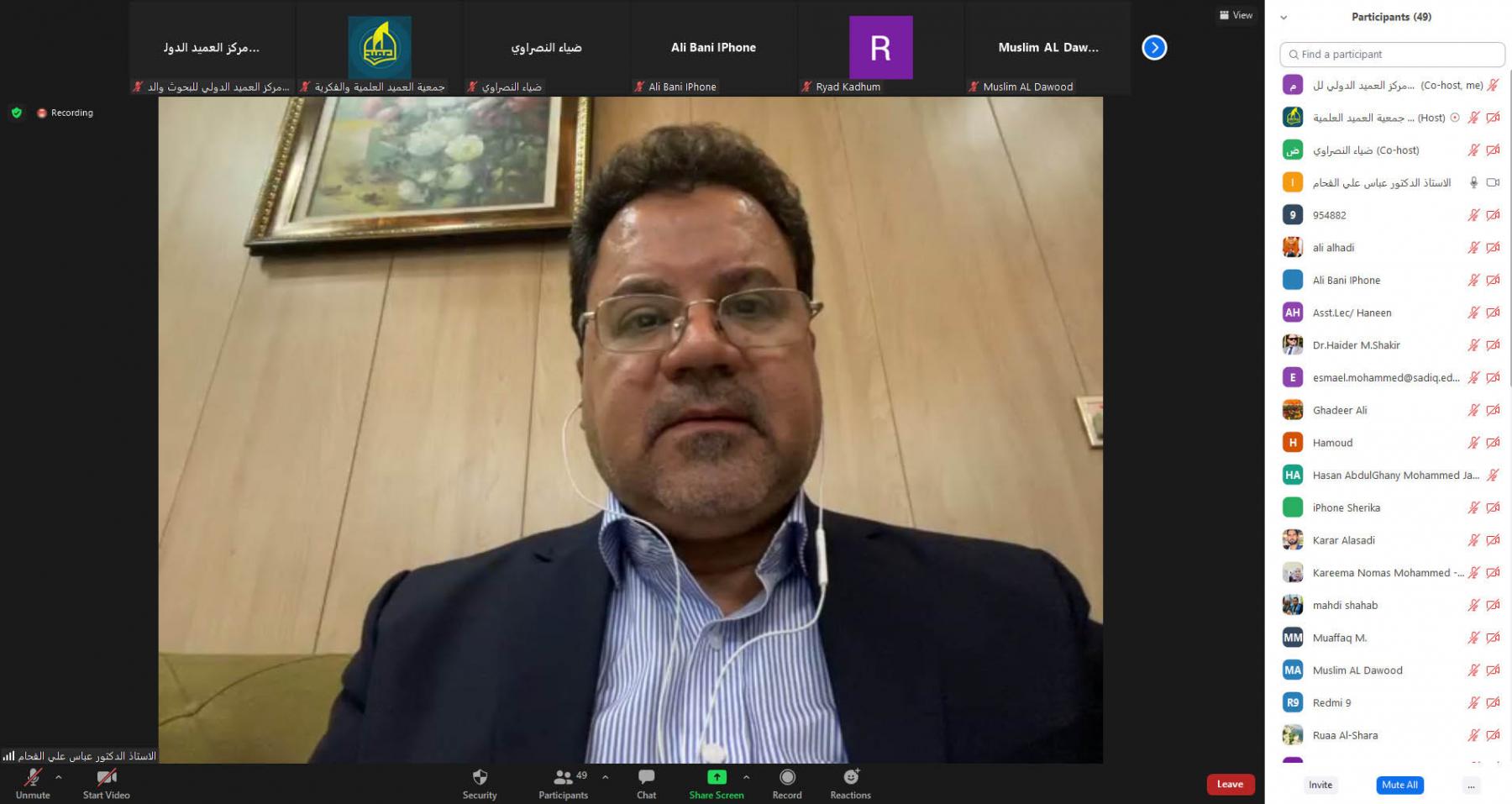
Task: Unmute your microphone
Action: pos(33,777)
